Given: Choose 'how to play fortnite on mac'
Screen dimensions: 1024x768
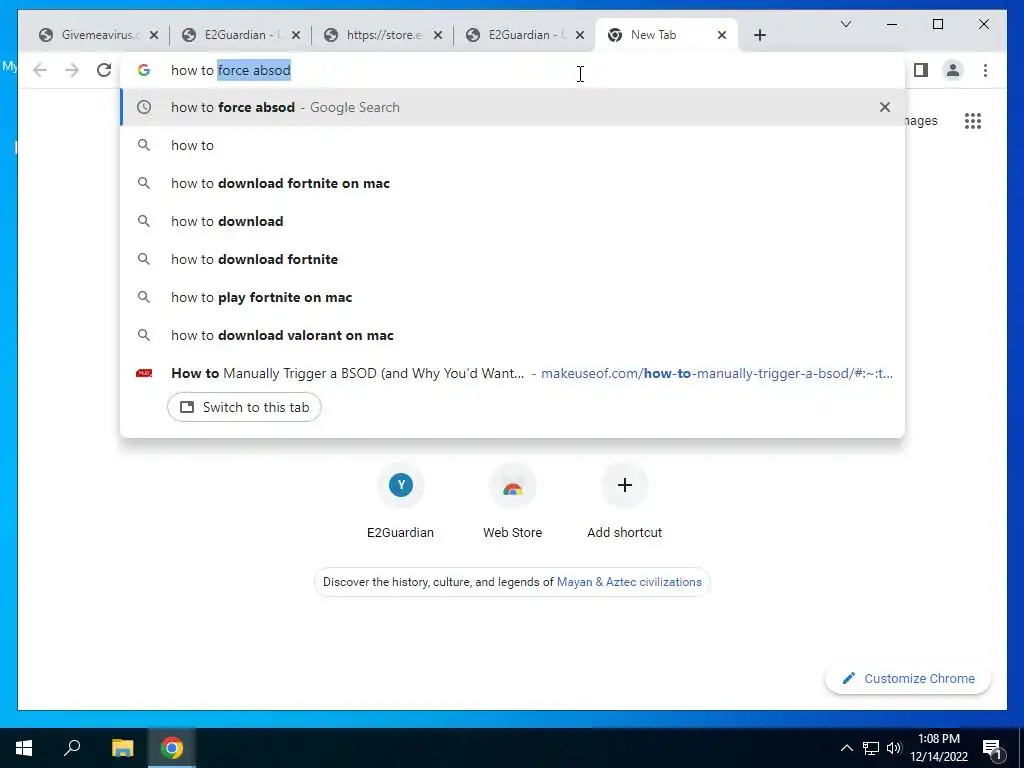Looking at the screenshot, I should pos(513,297).
